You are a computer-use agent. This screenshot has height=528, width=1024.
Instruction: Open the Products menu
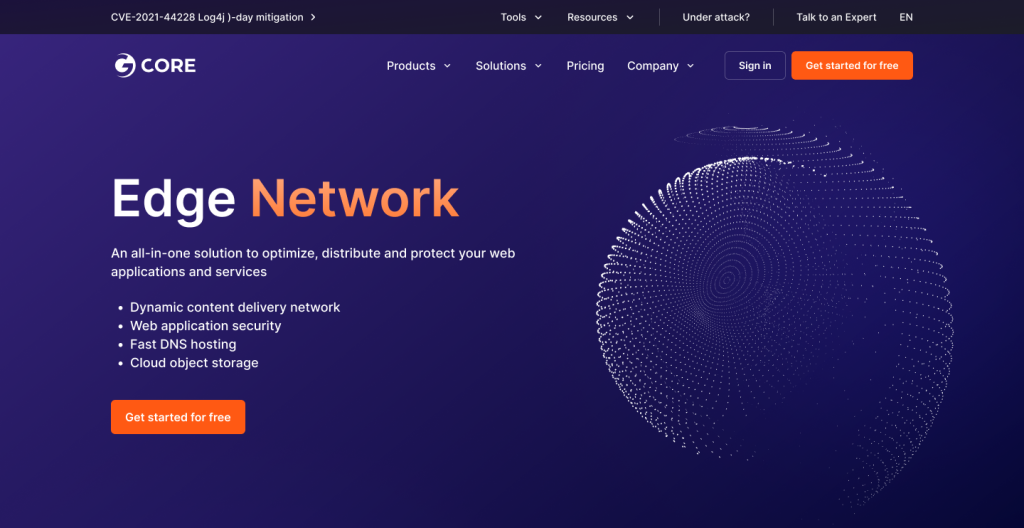coord(411,66)
